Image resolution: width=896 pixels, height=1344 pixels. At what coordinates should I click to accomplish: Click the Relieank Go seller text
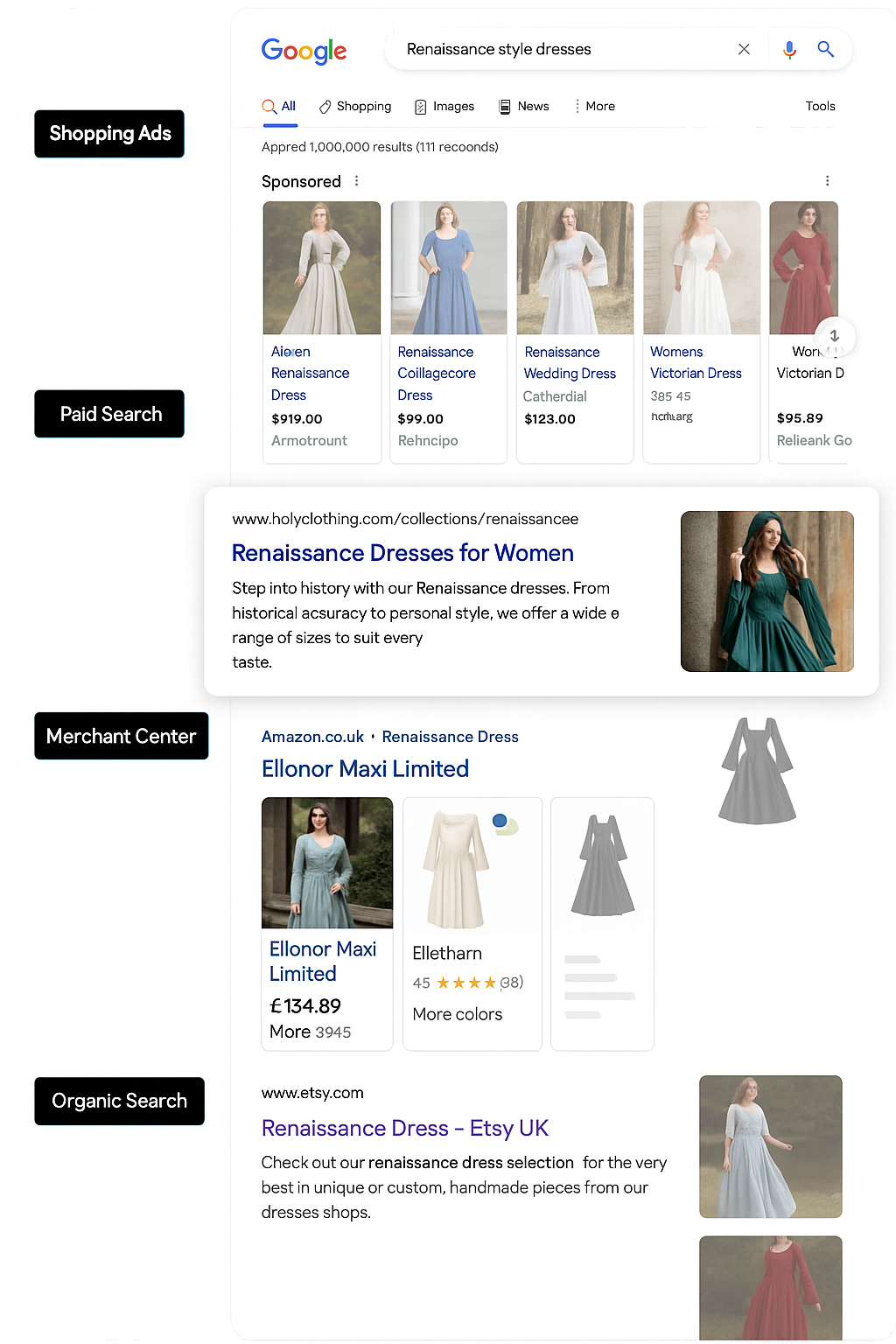click(815, 441)
